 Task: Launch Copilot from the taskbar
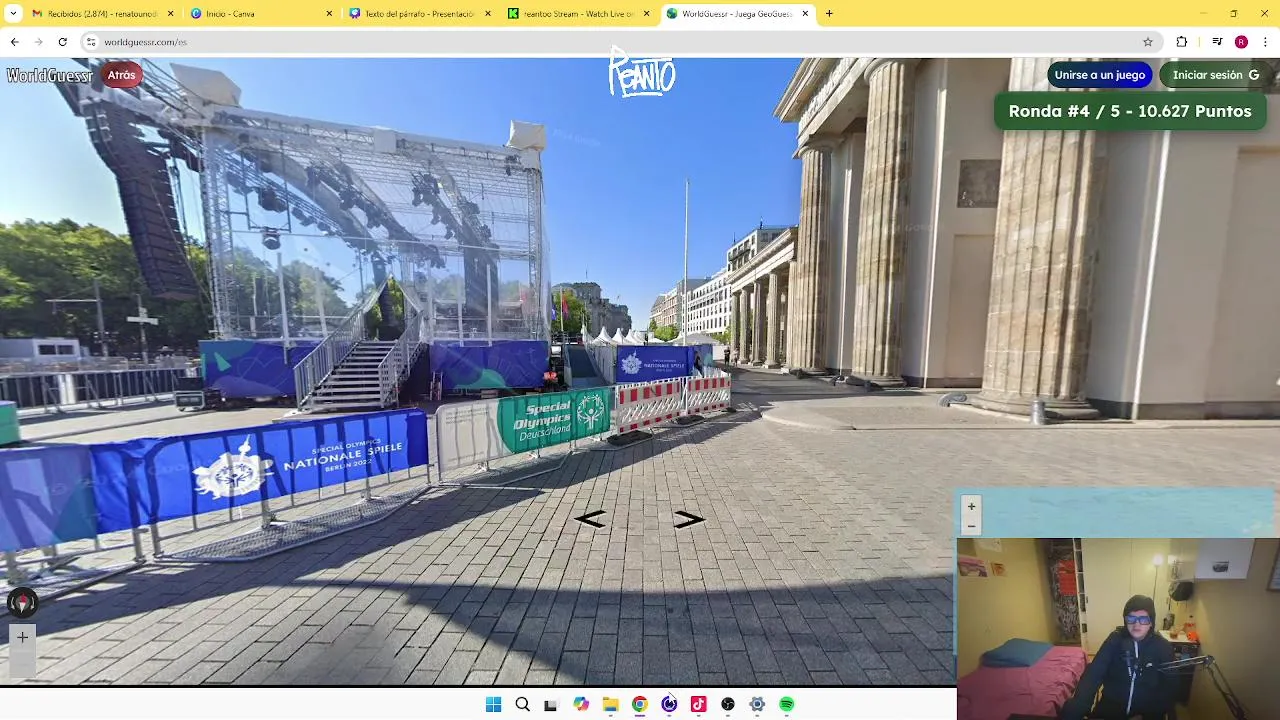(581, 705)
